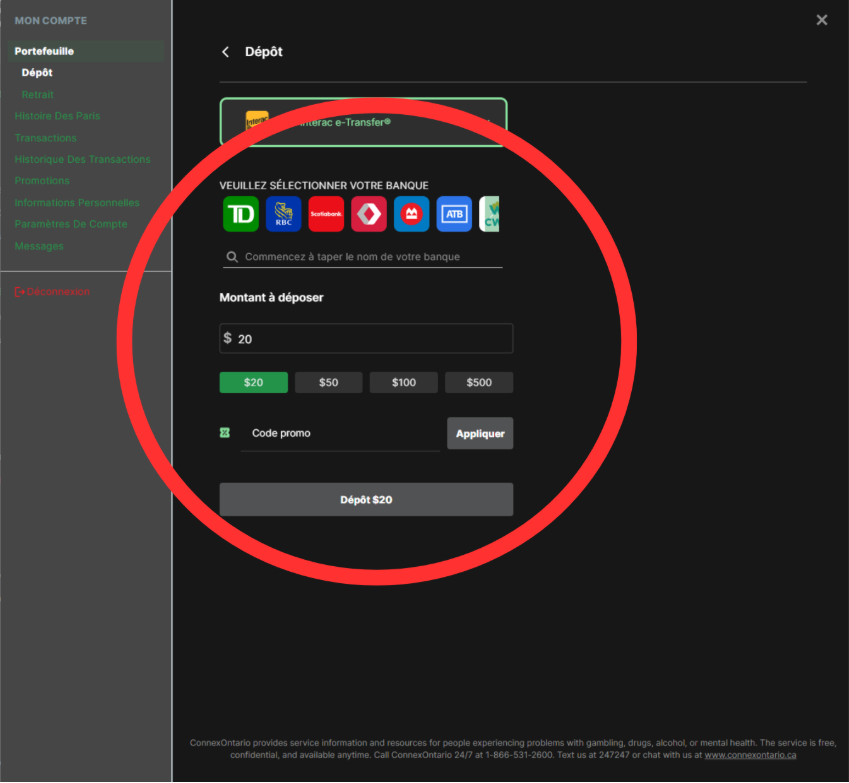Select the CIBC bank icon
Viewport: 849px width, 783px height.
[x=369, y=214]
